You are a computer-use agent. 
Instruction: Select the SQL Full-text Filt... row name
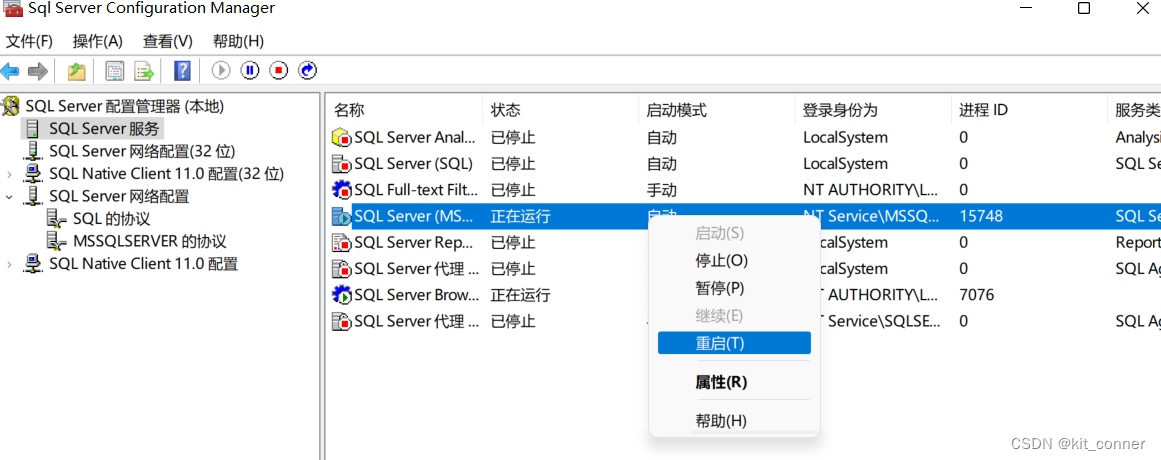pos(417,190)
